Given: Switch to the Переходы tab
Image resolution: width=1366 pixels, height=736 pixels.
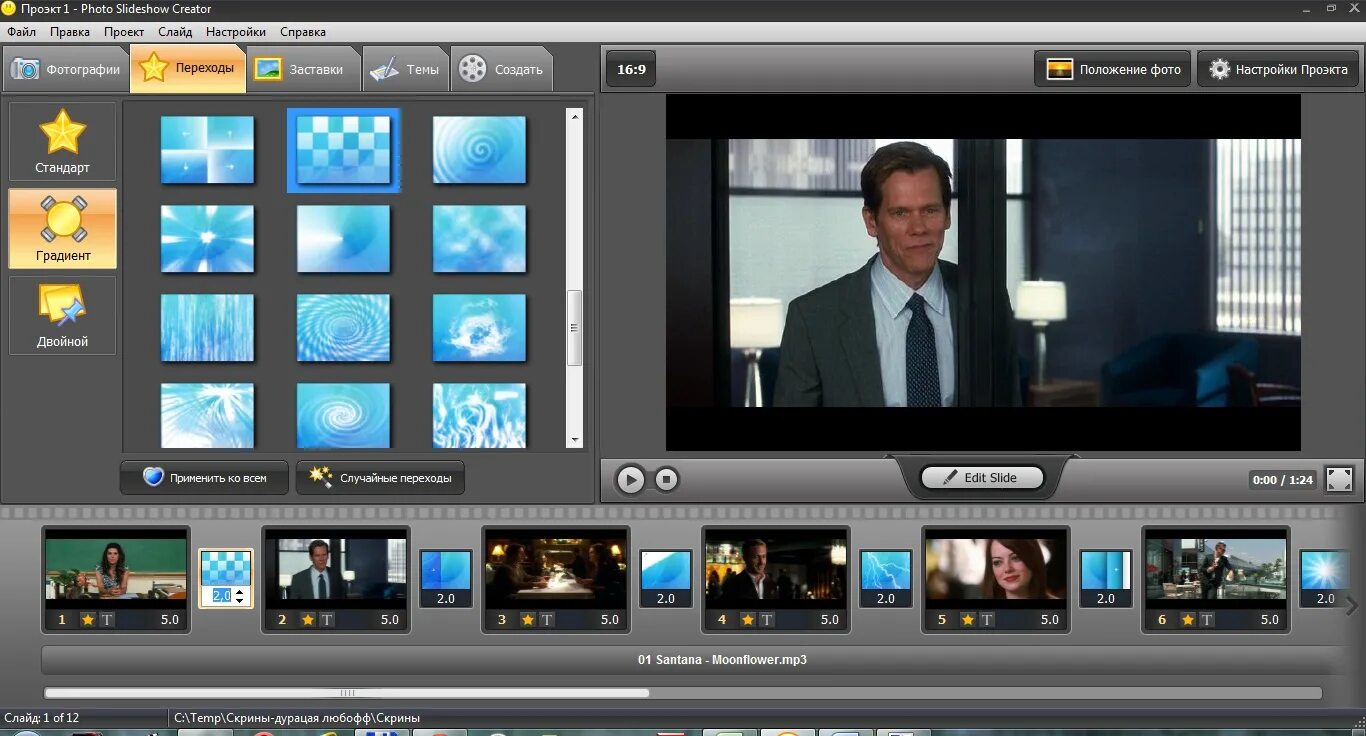Looking at the screenshot, I should pos(188,68).
